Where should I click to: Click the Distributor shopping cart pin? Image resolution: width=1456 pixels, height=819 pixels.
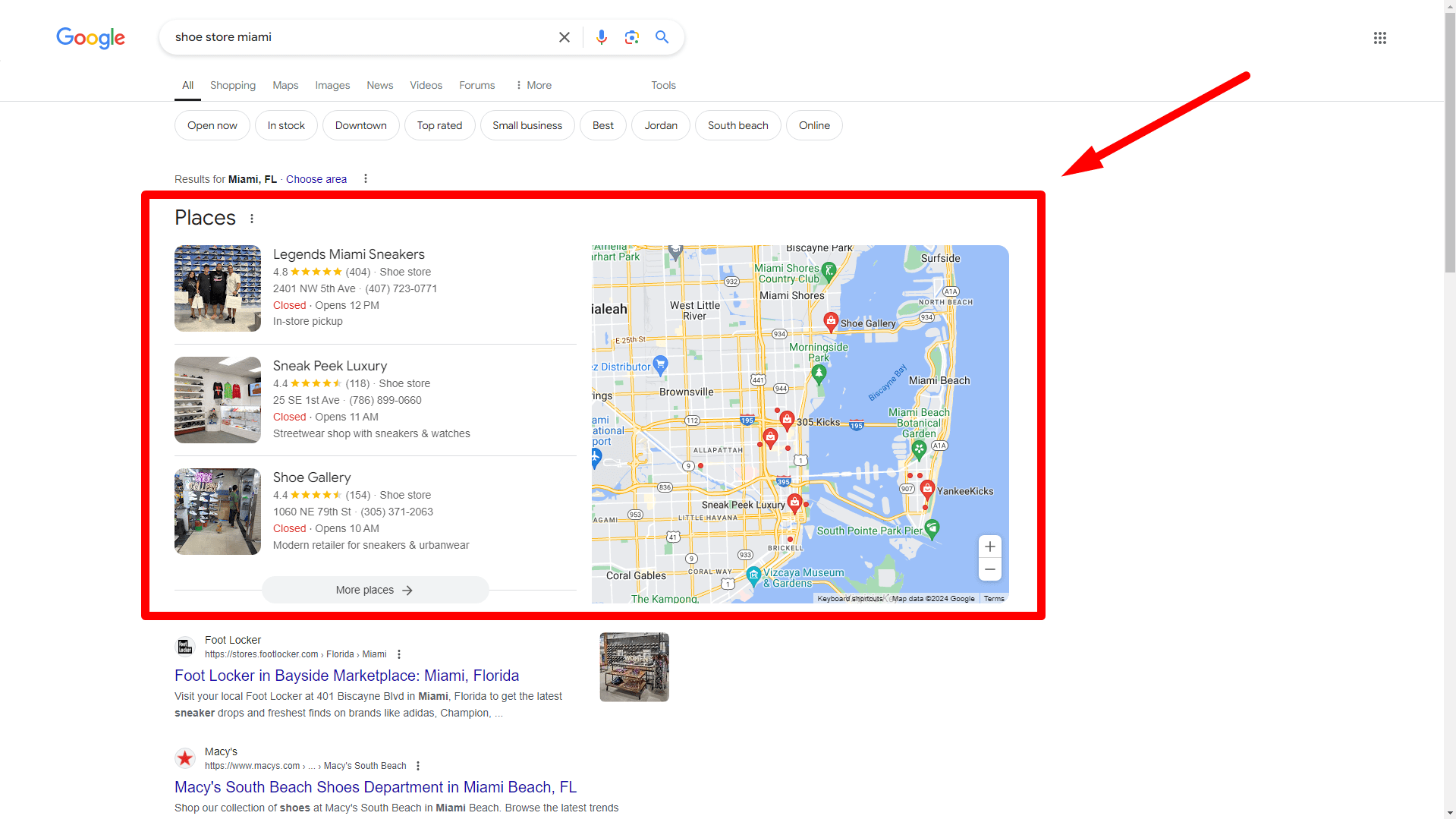660,365
